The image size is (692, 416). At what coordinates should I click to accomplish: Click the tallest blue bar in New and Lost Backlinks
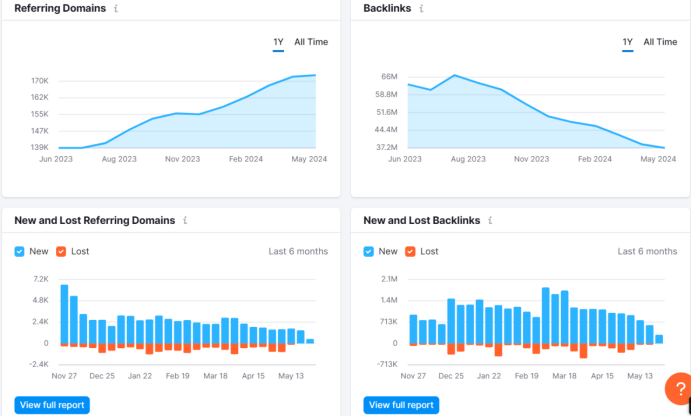[546, 315]
